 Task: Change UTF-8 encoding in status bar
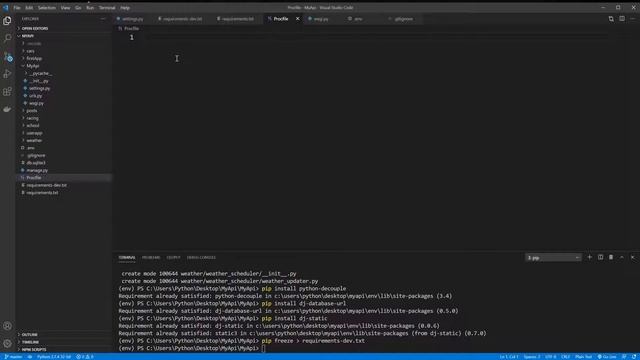pos(551,357)
